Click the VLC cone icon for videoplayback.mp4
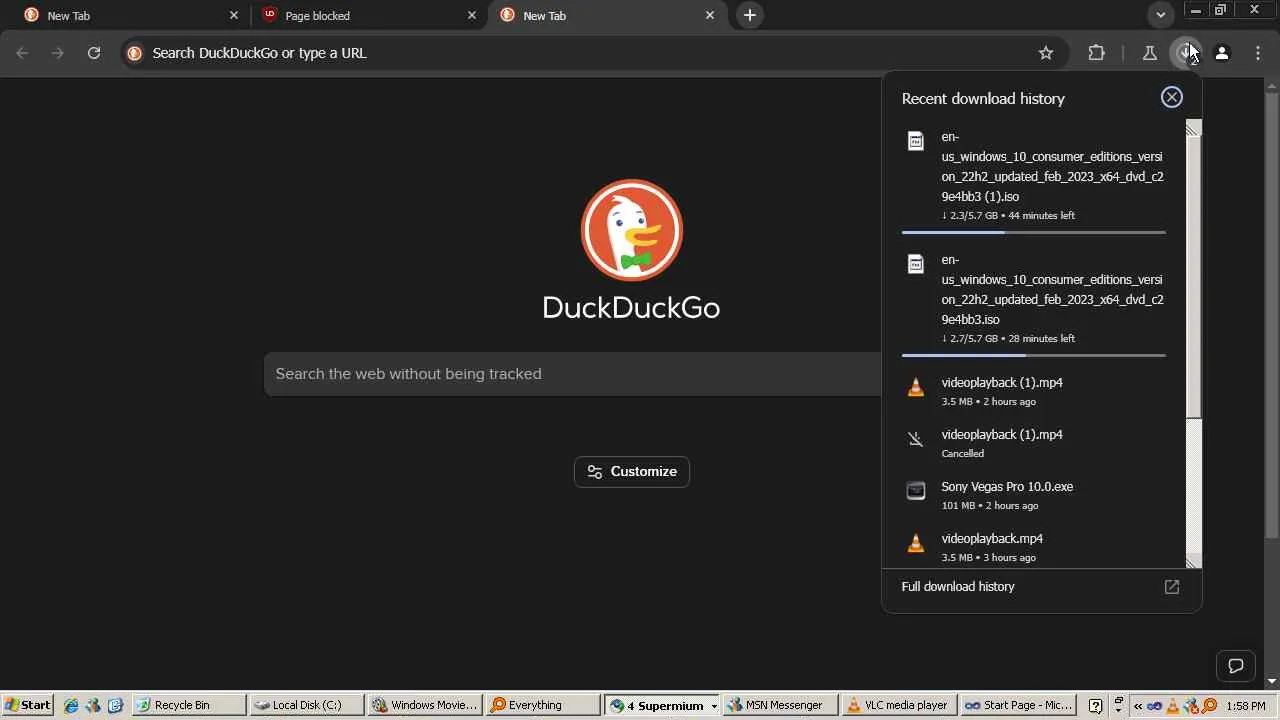This screenshot has height=720, width=1280. pos(915,543)
